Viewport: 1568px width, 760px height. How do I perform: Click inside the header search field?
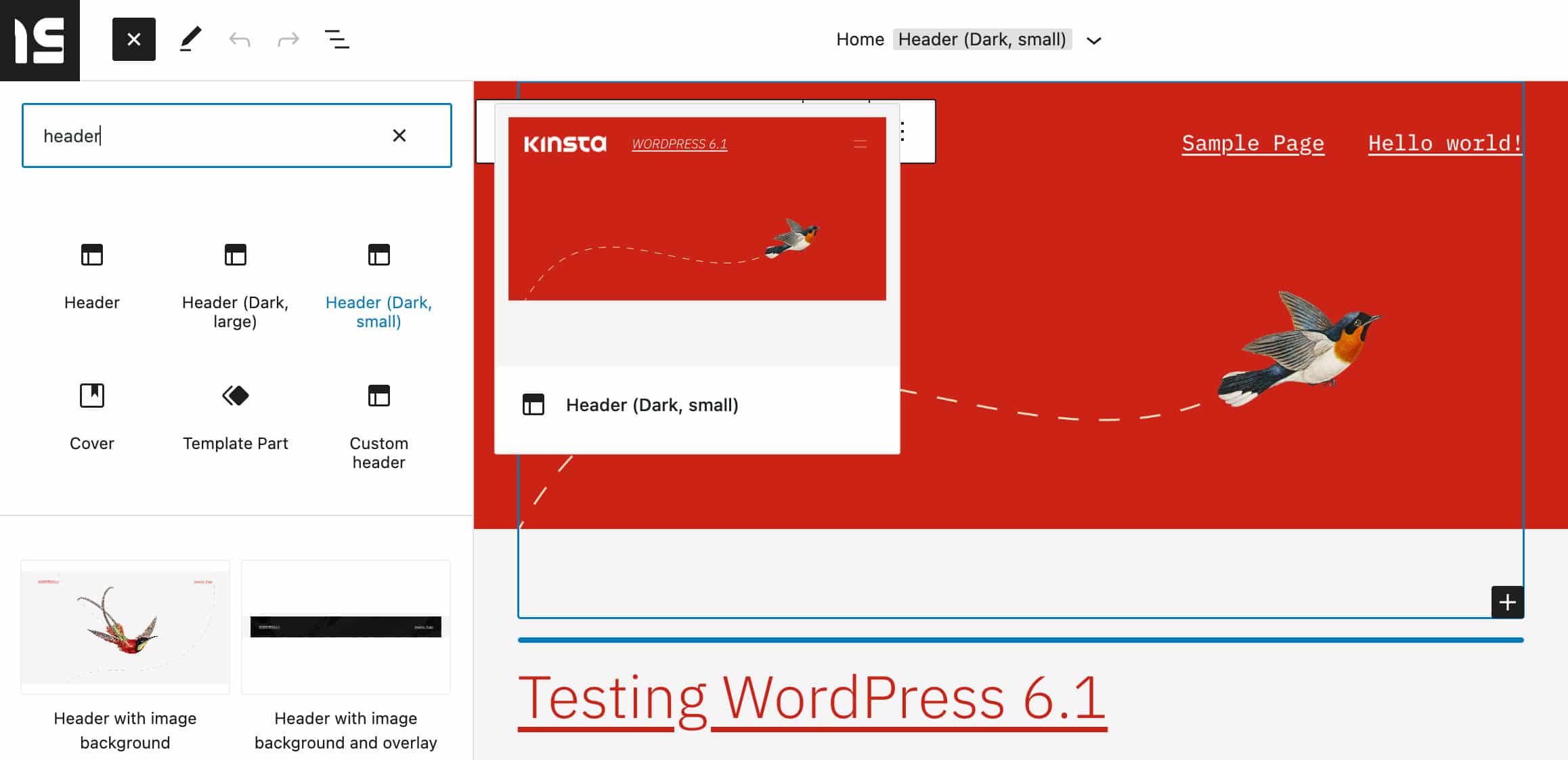coord(203,135)
